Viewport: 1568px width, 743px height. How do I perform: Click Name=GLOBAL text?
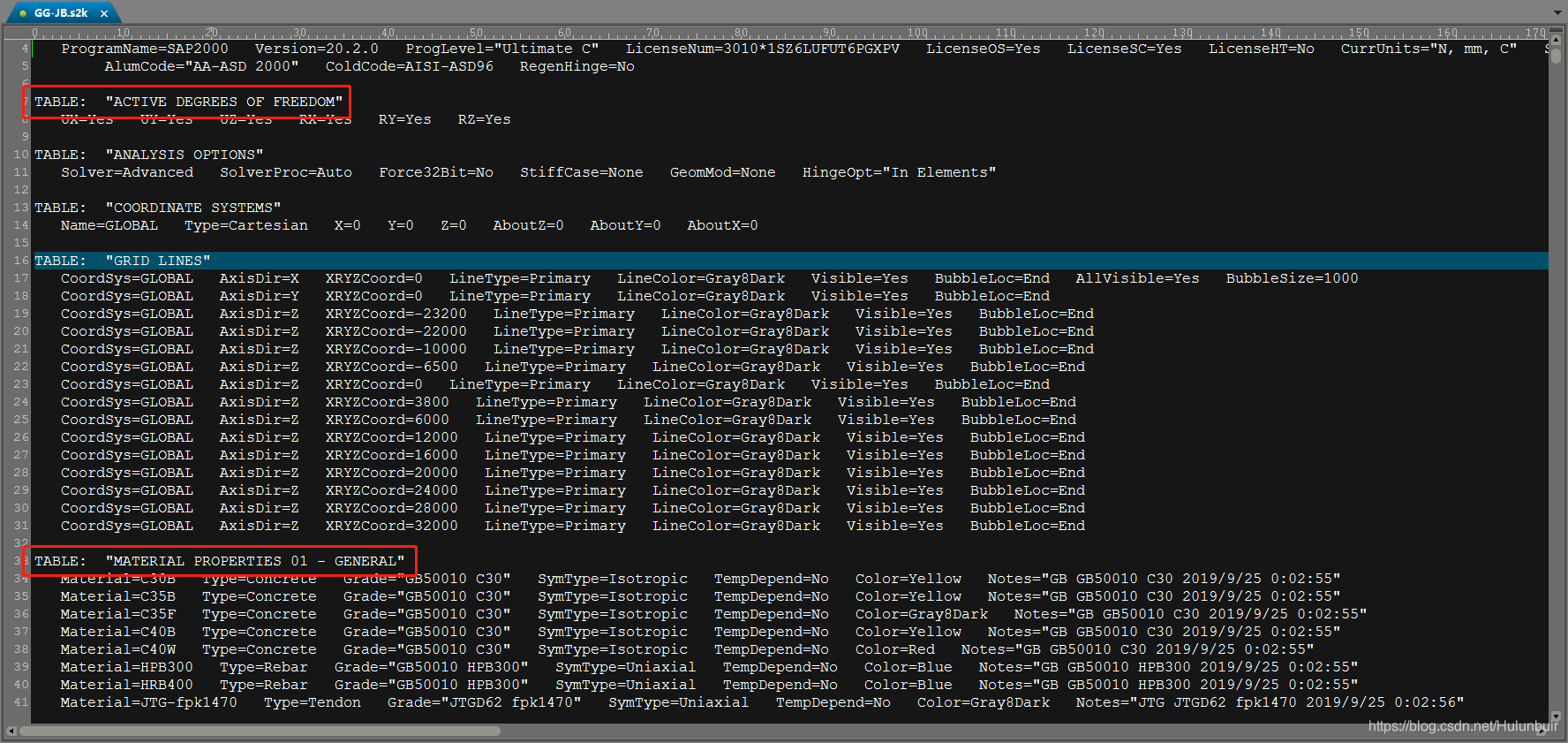(109, 225)
